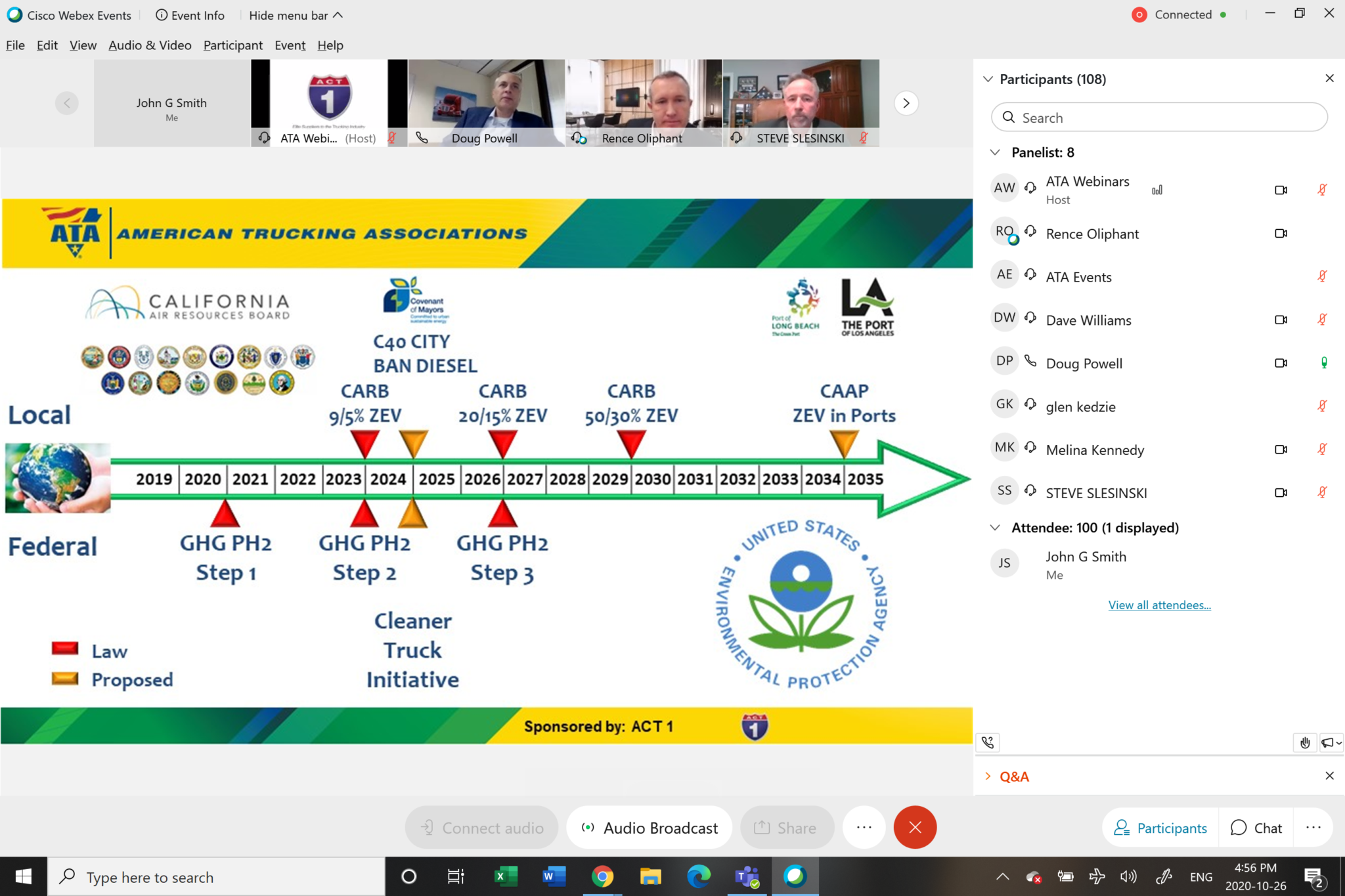
Task: Open Chrome from the Windows taskbar
Action: [x=602, y=876]
